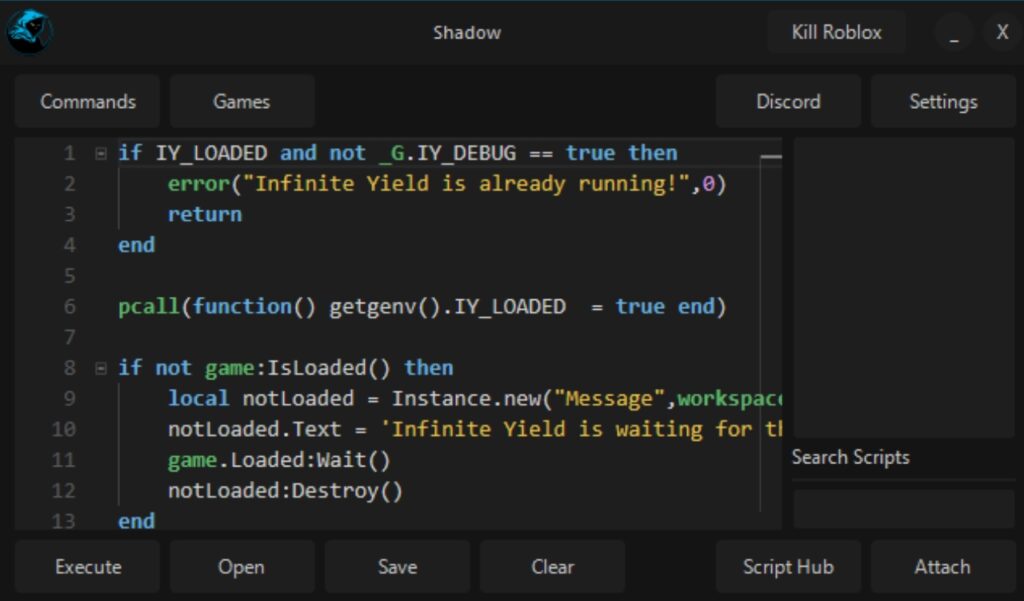Screen dimensions: 1024x601
Task: Click 'notLoaded:Destroy()' on line 12
Action: pos(285,491)
